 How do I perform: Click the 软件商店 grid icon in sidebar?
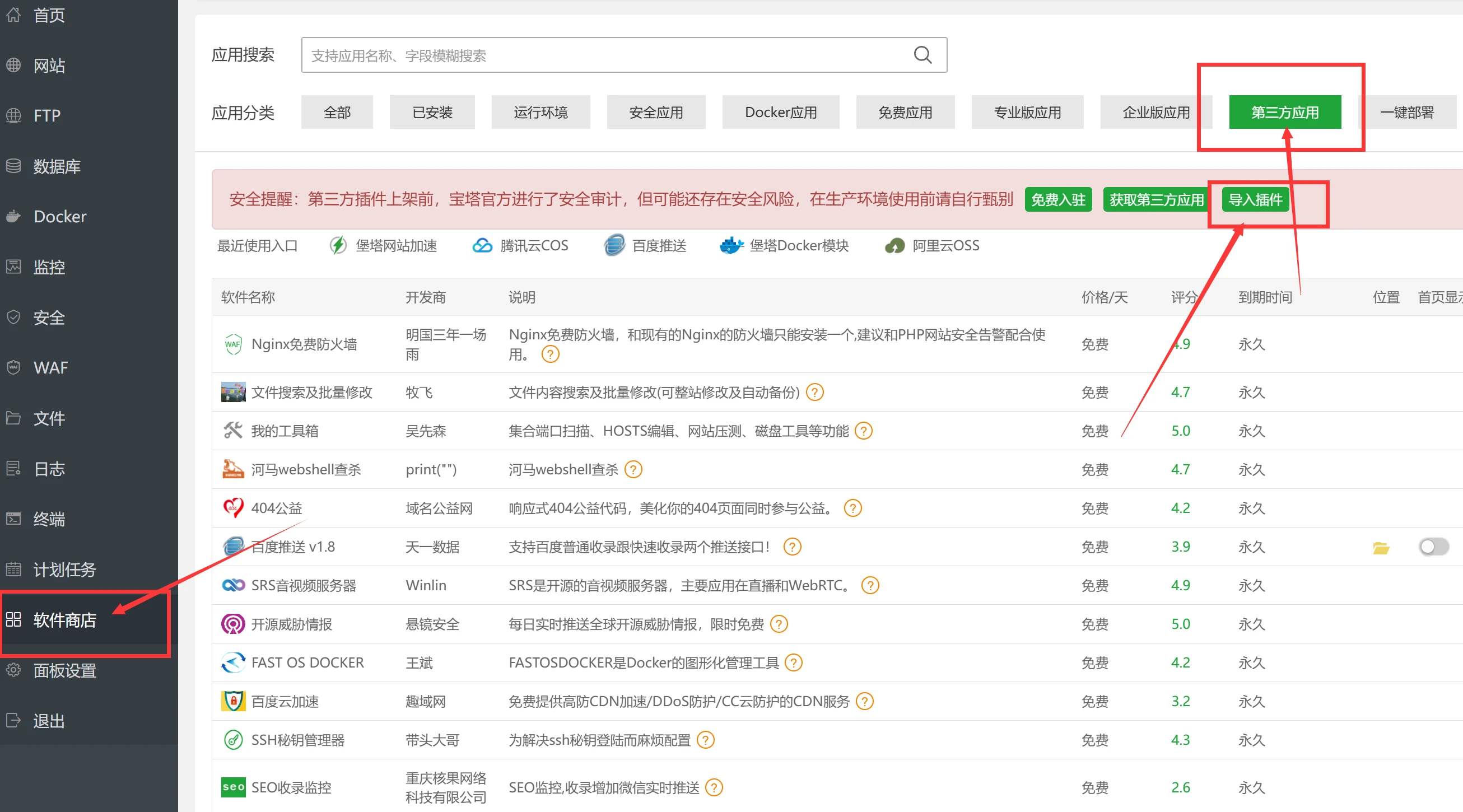click(13, 619)
